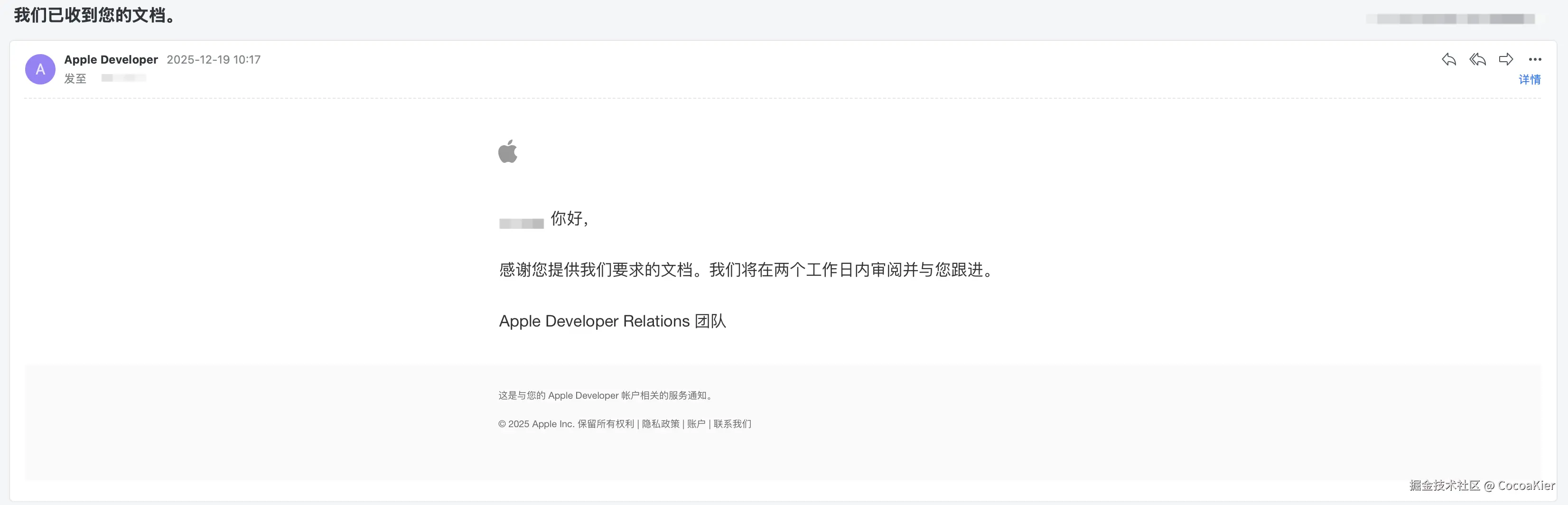This screenshot has height=505, width=1568.
Task: Click the sender name Apple Developer
Action: tap(111, 60)
